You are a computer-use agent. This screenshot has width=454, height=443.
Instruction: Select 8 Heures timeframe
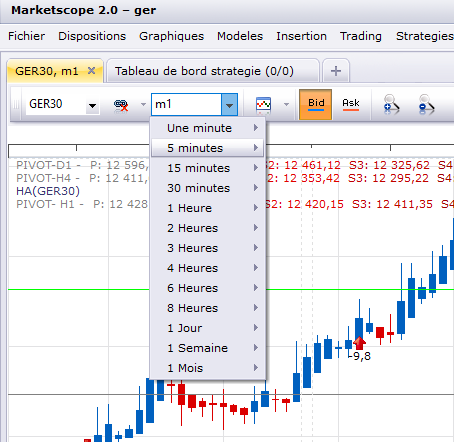coord(207,308)
